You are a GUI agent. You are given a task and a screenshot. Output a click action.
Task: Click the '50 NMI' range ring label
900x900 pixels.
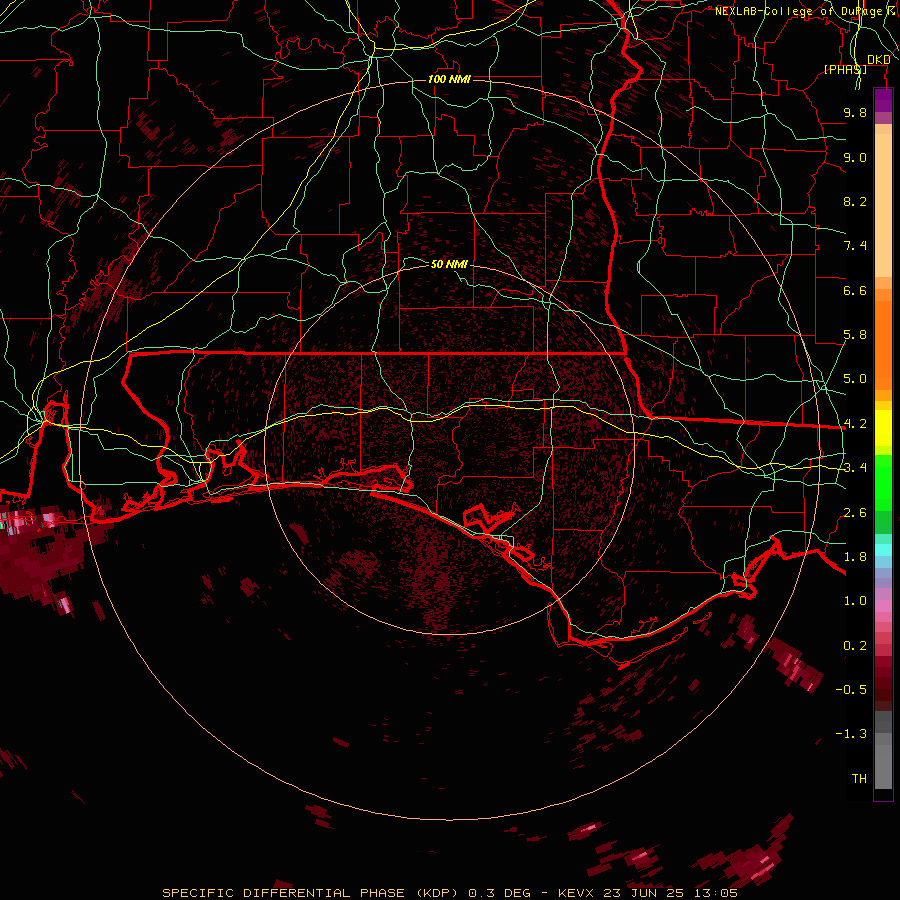pyautogui.click(x=449, y=264)
